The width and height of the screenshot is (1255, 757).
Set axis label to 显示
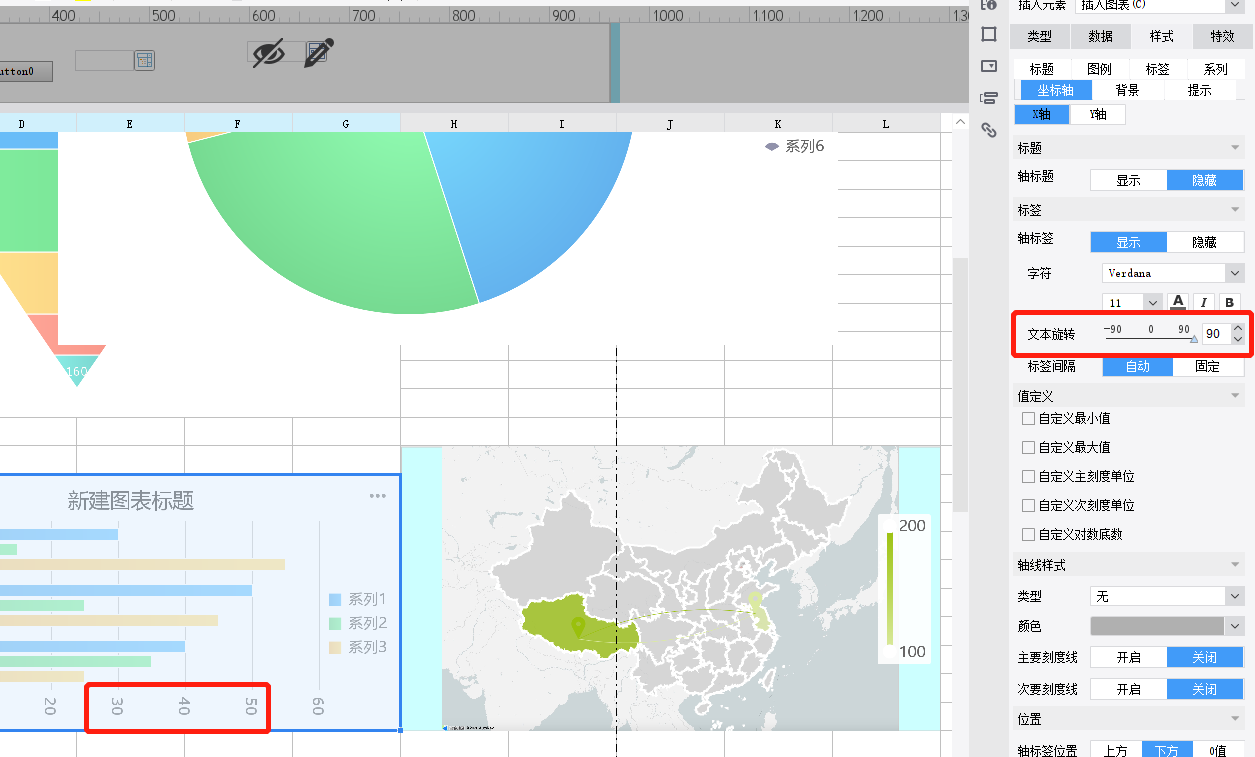[1128, 242]
